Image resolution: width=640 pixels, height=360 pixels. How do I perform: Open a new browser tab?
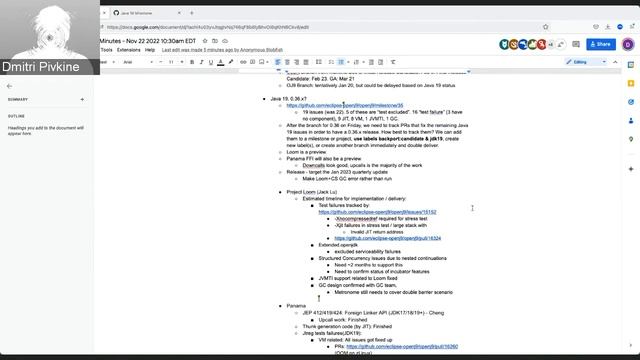pyautogui.click(x=192, y=13)
